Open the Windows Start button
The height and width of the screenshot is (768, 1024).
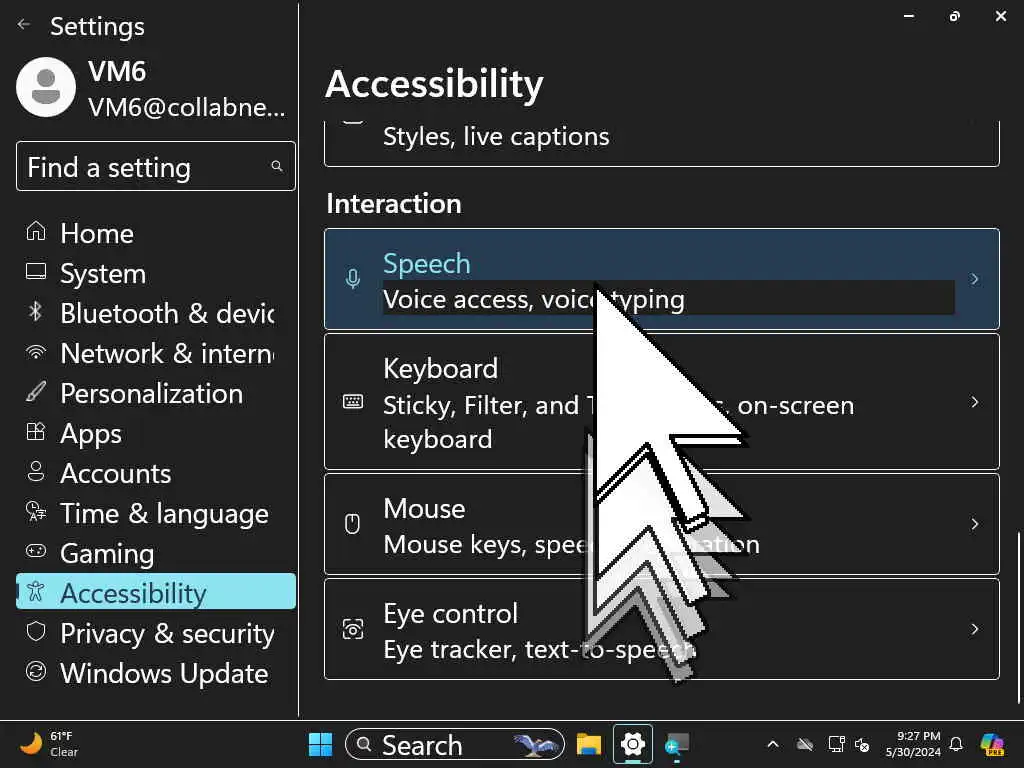(x=320, y=744)
